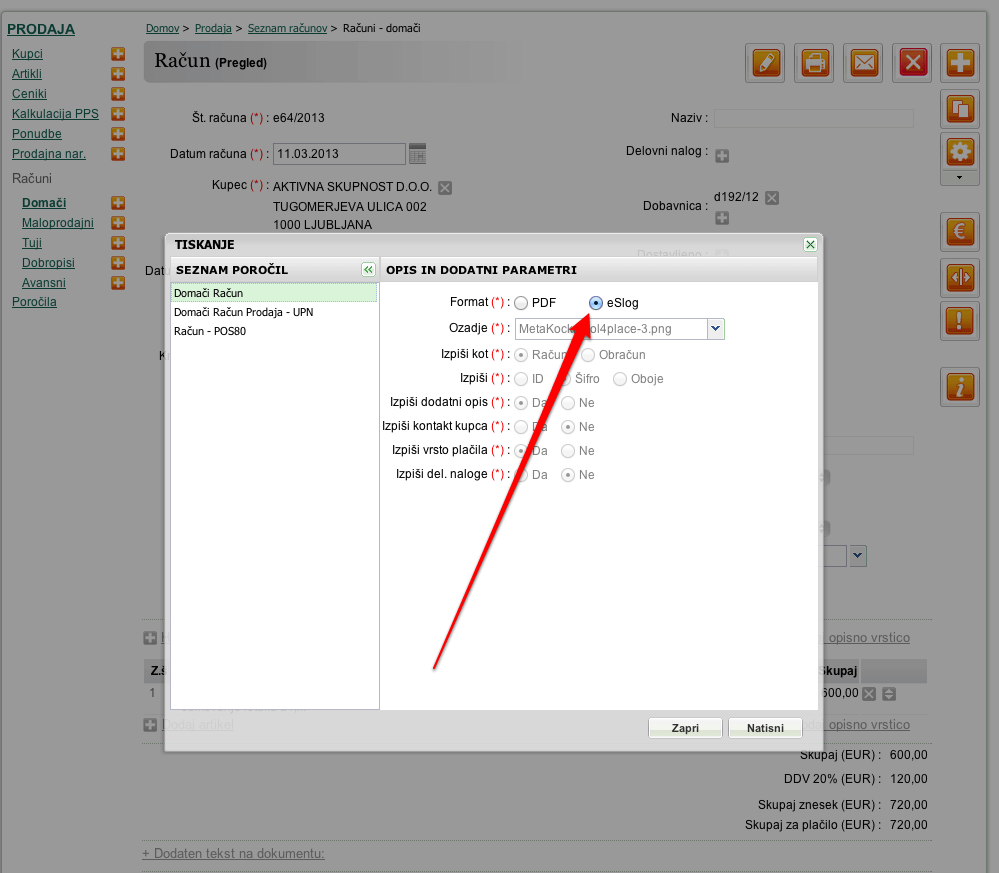
Task: Open Ceniki in sales menu
Action: pyautogui.click(x=29, y=94)
